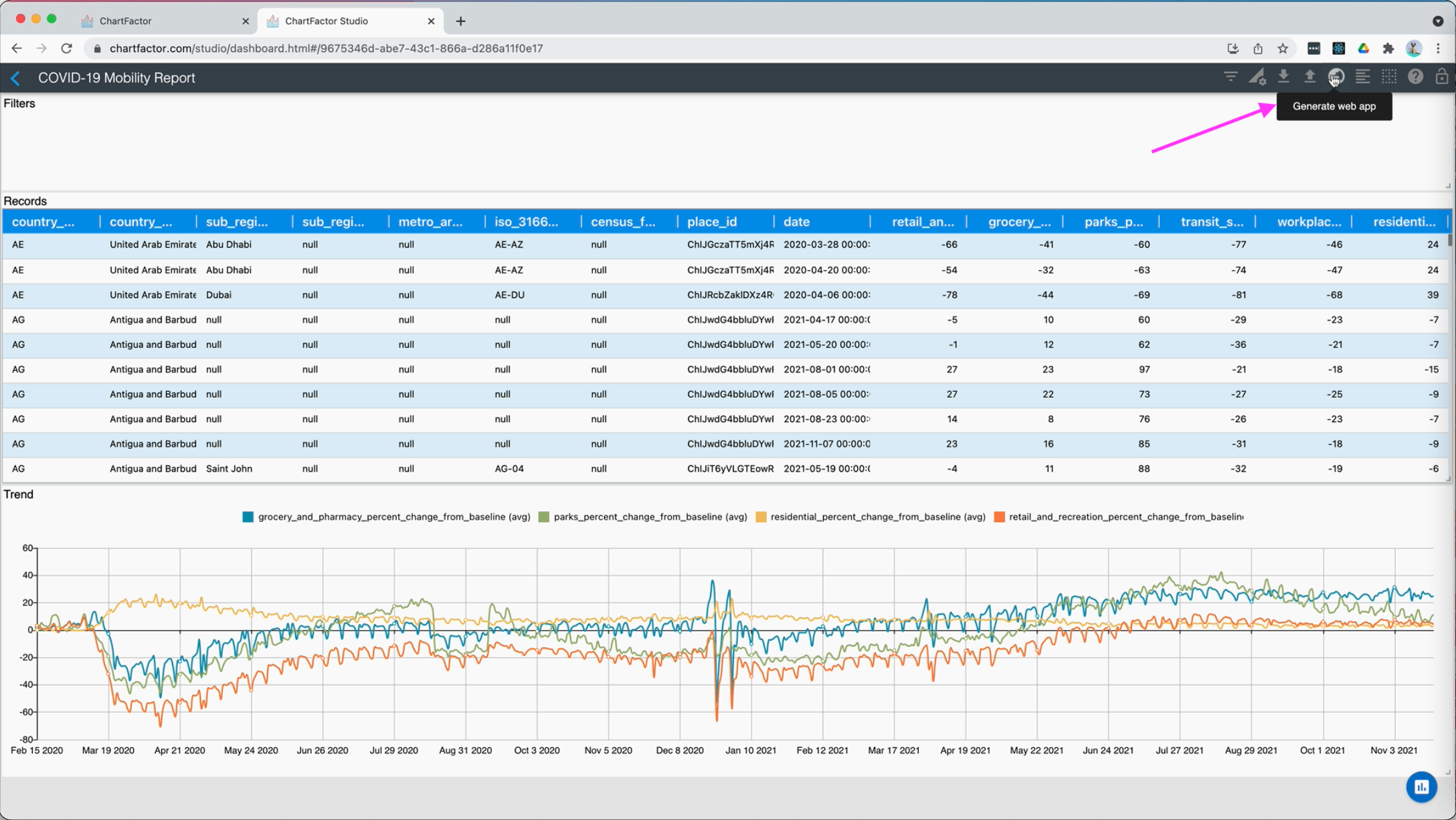Open a new browser tab

[x=460, y=21]
